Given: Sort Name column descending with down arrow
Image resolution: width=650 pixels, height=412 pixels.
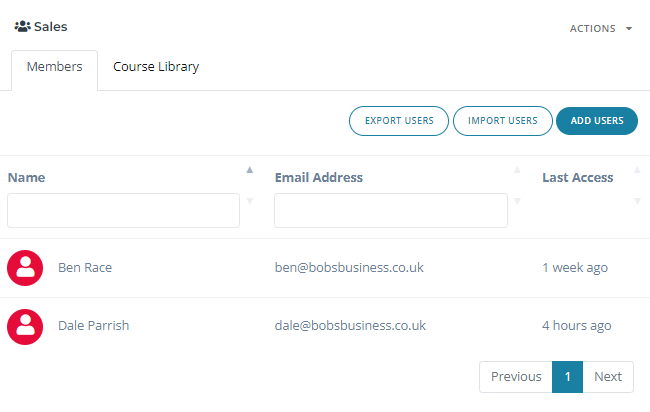Looking at the screenshot, I should coord(250,201).
